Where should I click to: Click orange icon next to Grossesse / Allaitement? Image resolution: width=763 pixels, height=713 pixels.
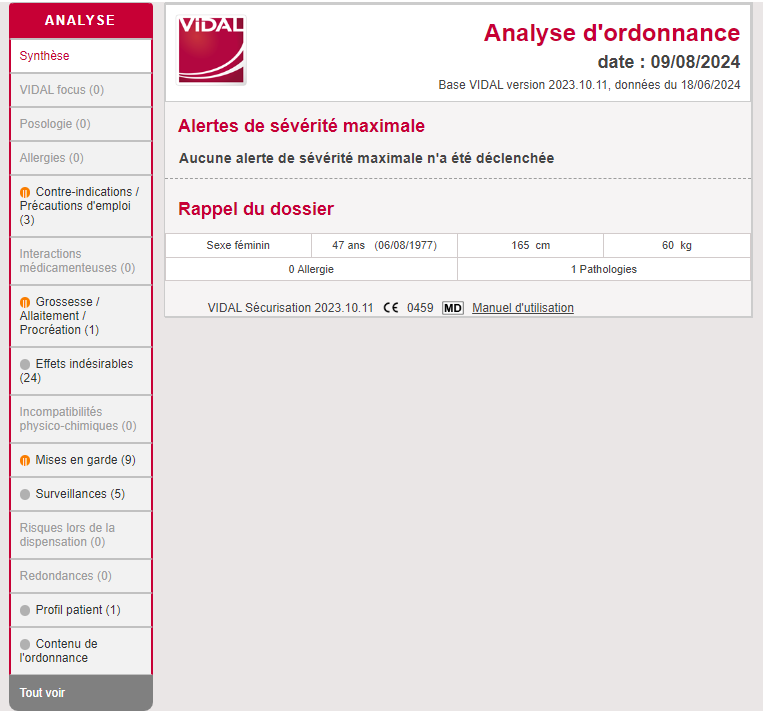25,302
